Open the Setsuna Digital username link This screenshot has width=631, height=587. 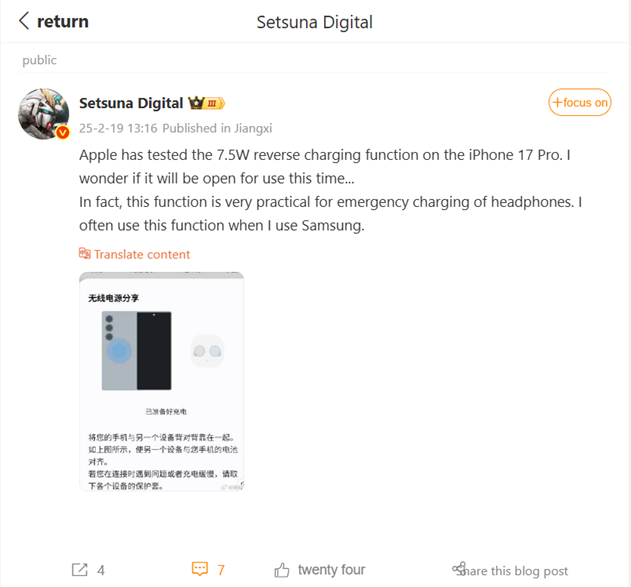(x=131, y=103)
